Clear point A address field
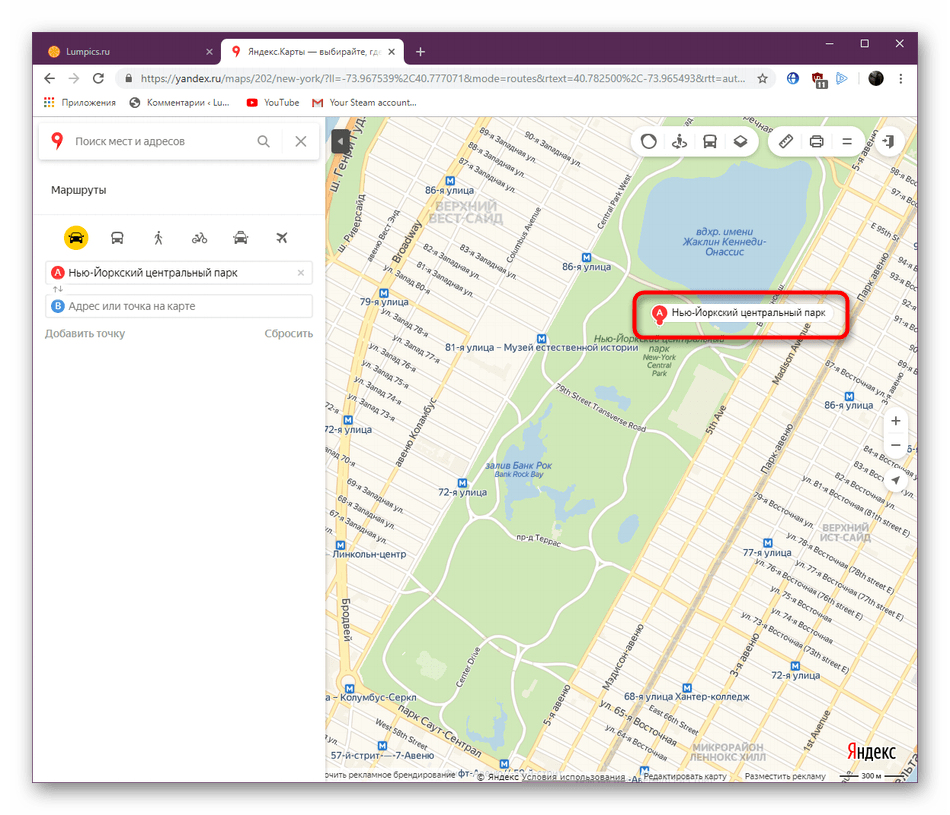Screen dimensions: 950x815 [301, 273]
